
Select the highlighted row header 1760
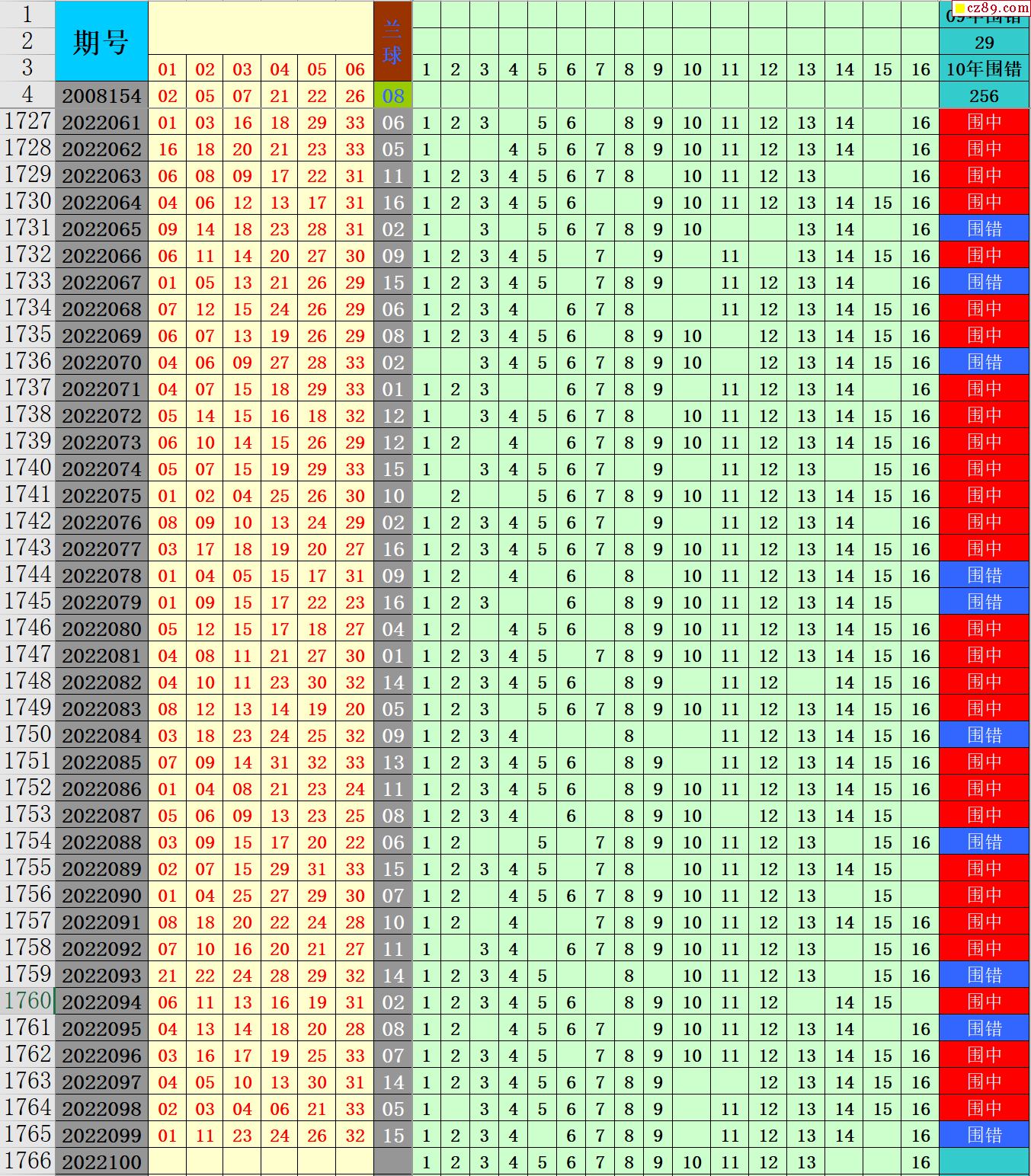coord(27,1001)
